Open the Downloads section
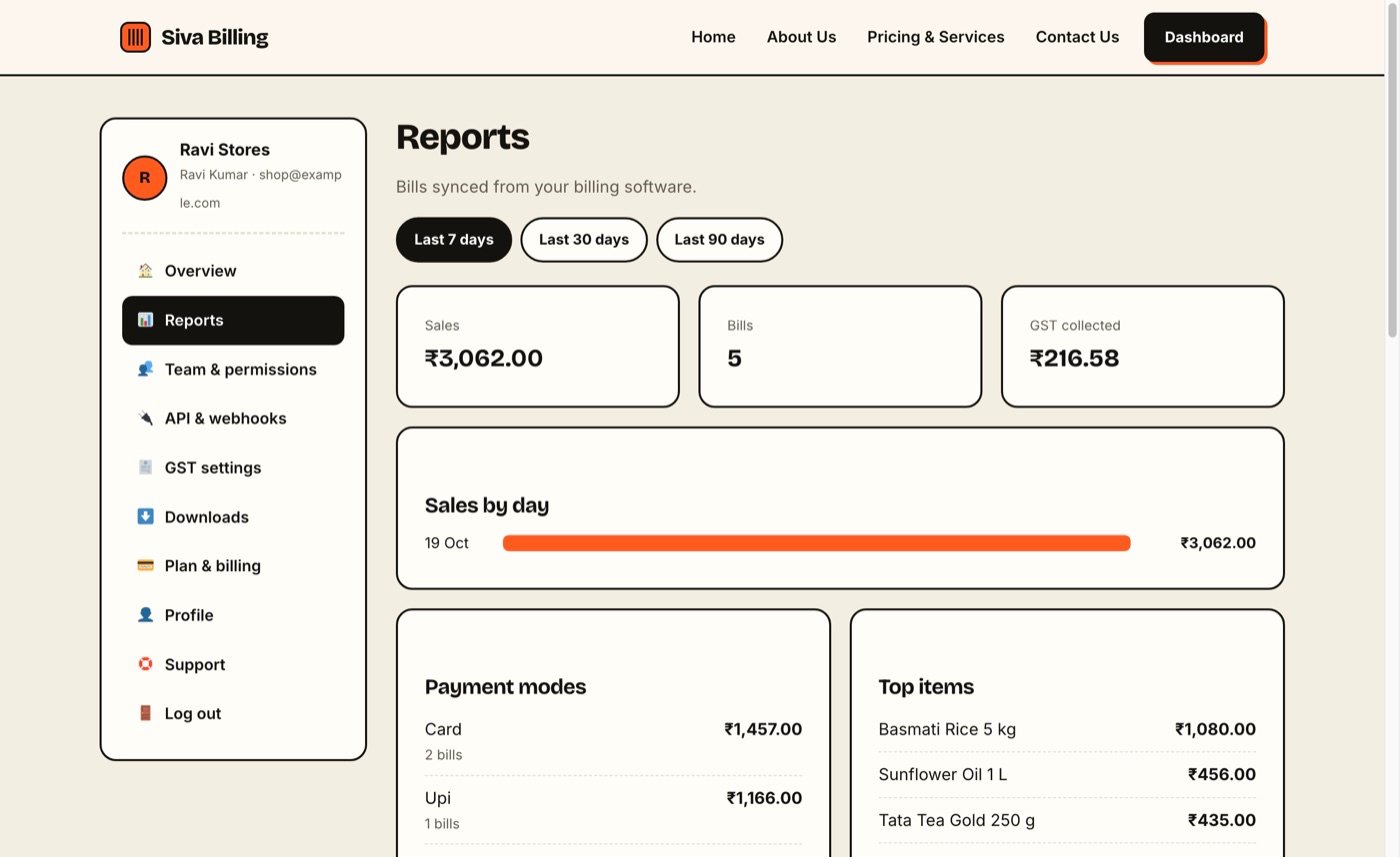Screen dimensions: 1400x857 (x=233, y=516)
